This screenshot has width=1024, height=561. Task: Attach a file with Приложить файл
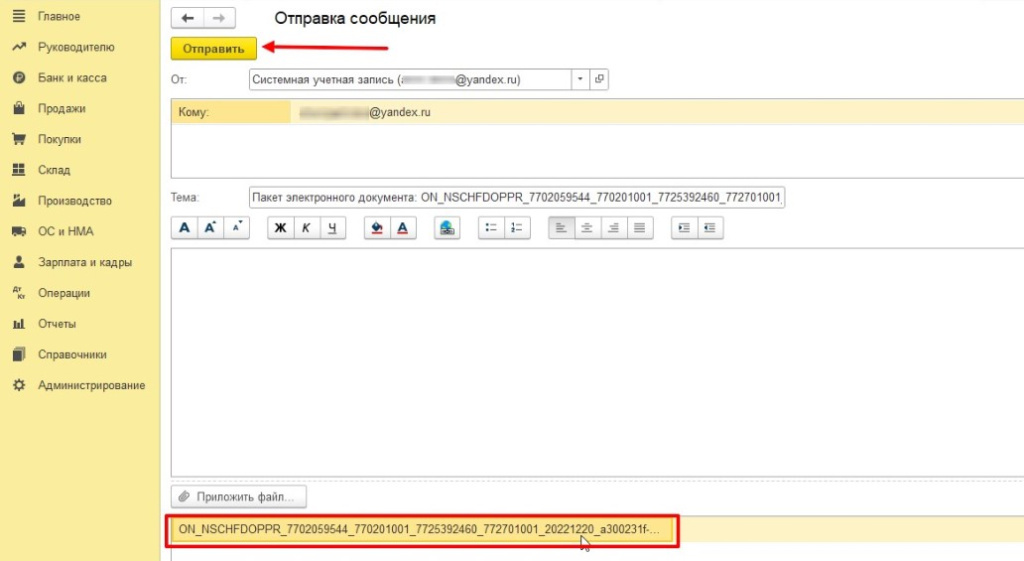click(238, 497)
